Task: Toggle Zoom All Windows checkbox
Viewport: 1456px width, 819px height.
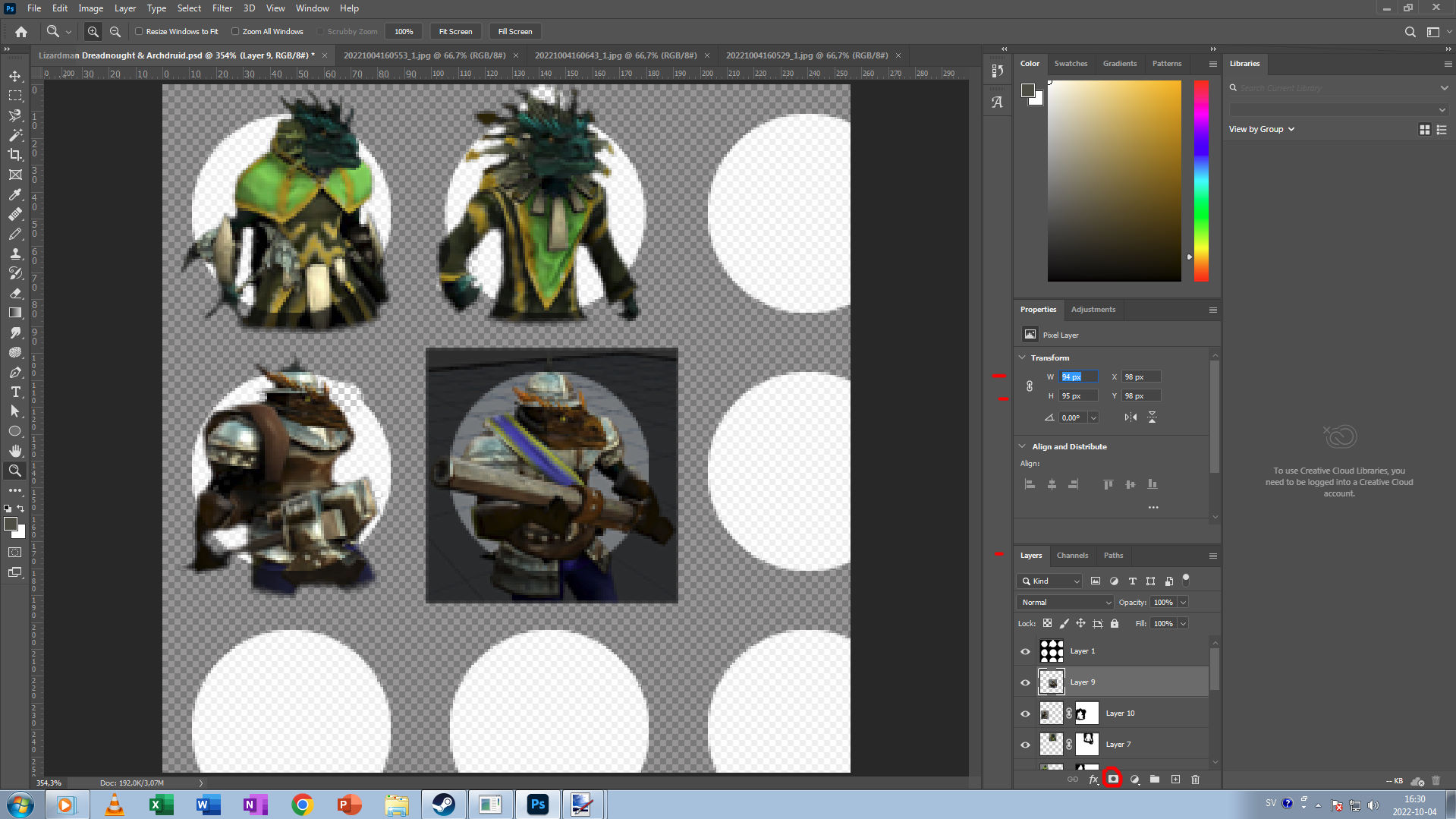Action: click(235, 32)
